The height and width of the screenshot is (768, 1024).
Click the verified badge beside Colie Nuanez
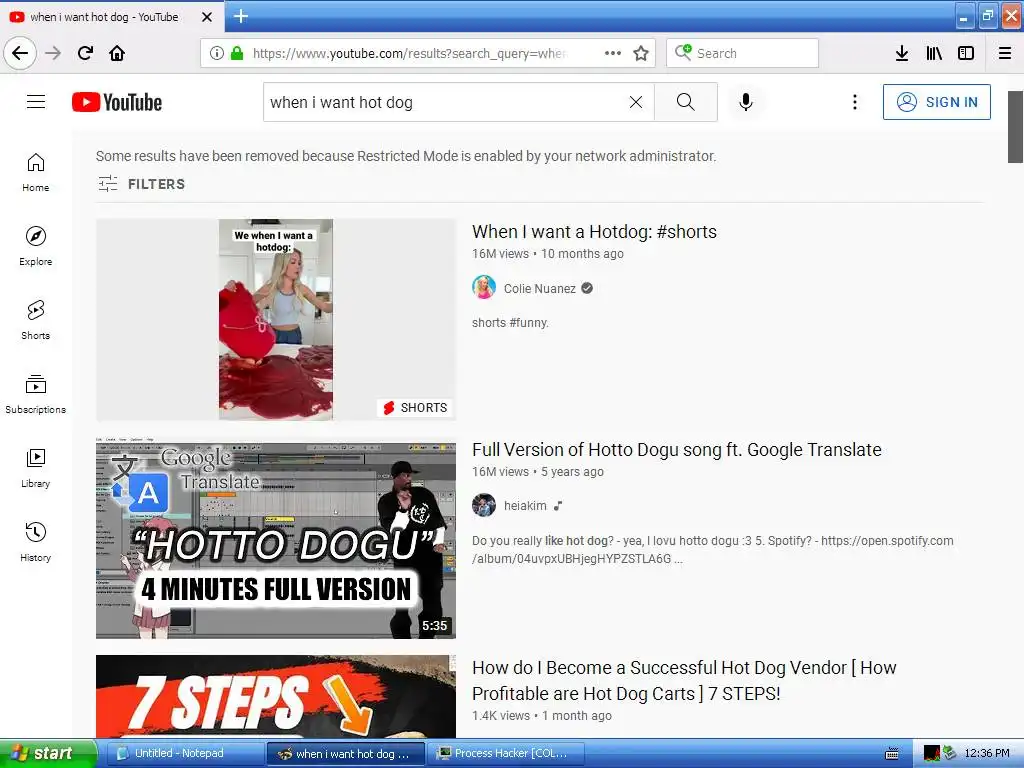tap(587, 288)
